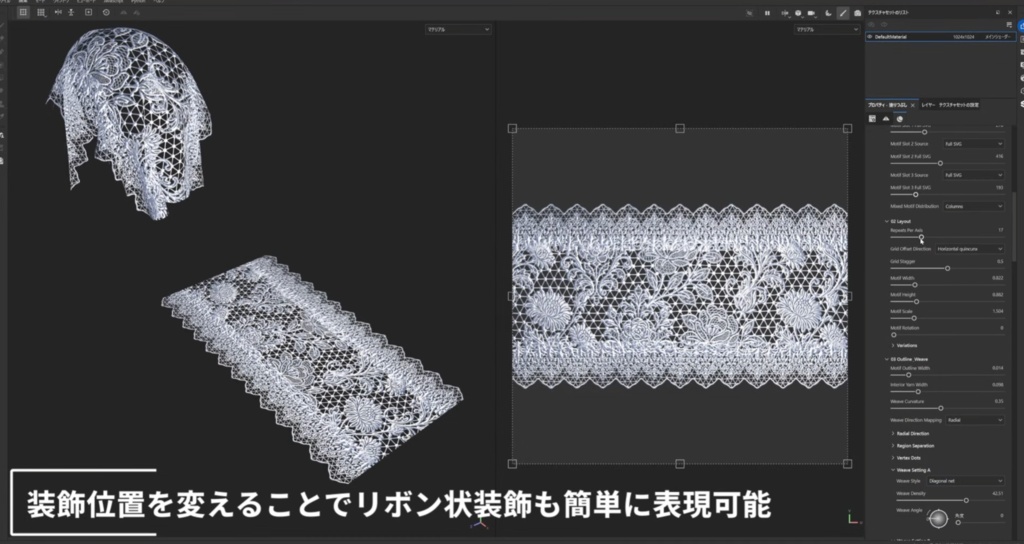Open Weave Style dropdown
The width and height of the screenshot is (1024, 544).
tap(965, 481)
